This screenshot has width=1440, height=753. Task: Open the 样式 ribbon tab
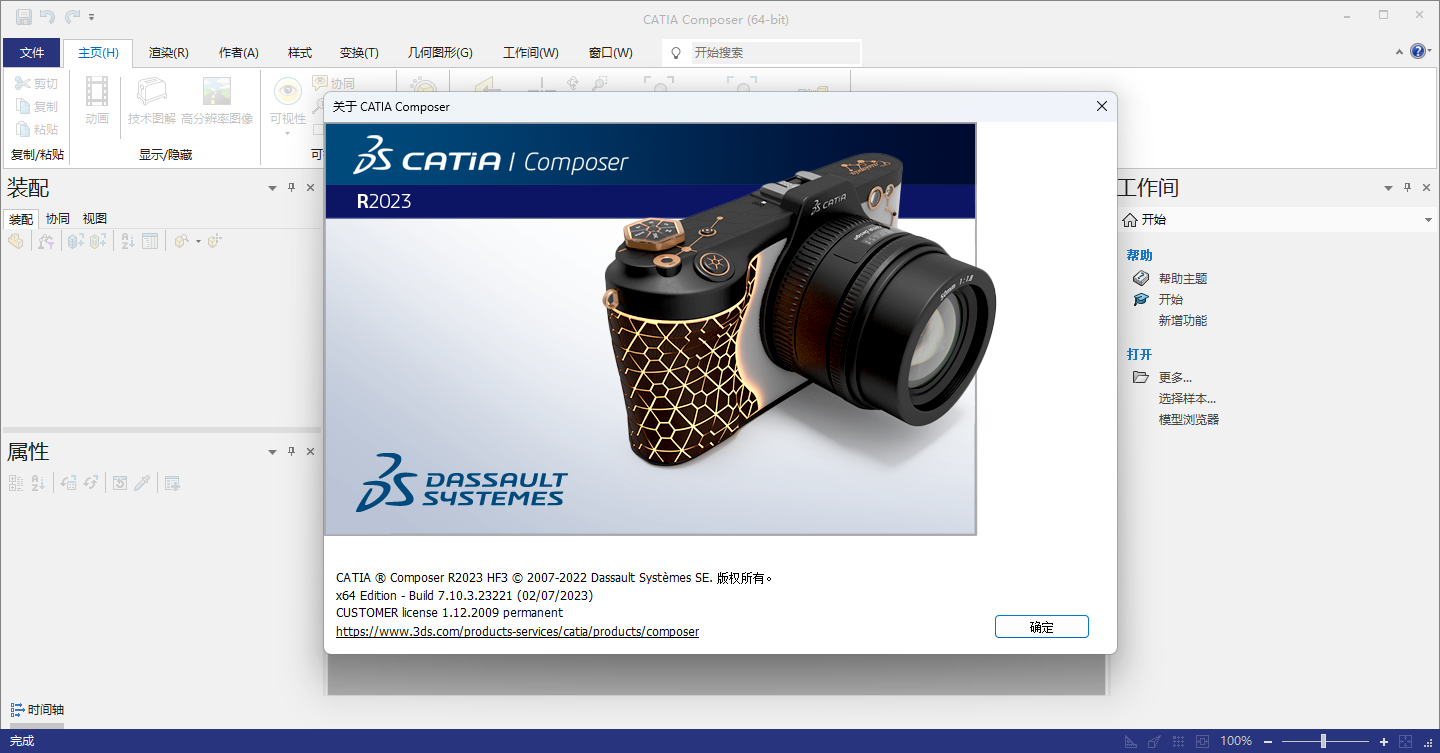point(300,53)
